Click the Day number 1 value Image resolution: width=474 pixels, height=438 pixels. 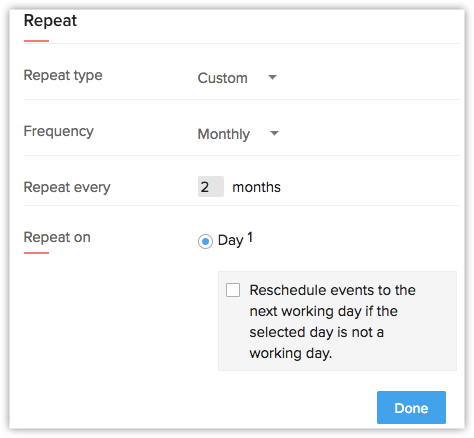[x=250, y=238]
